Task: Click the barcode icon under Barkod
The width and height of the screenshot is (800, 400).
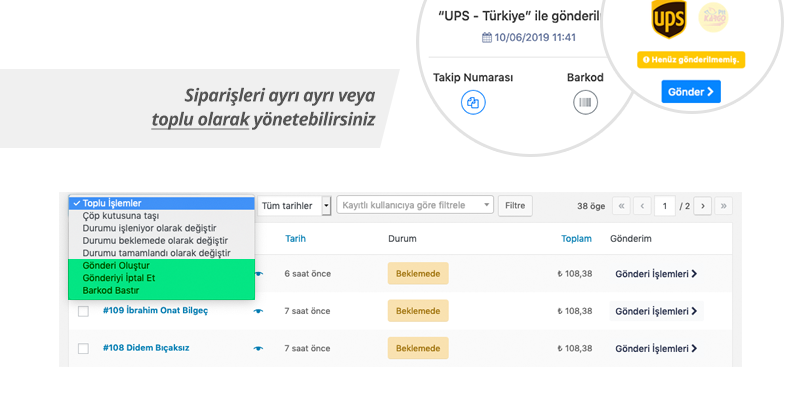Action: [585, 103]
